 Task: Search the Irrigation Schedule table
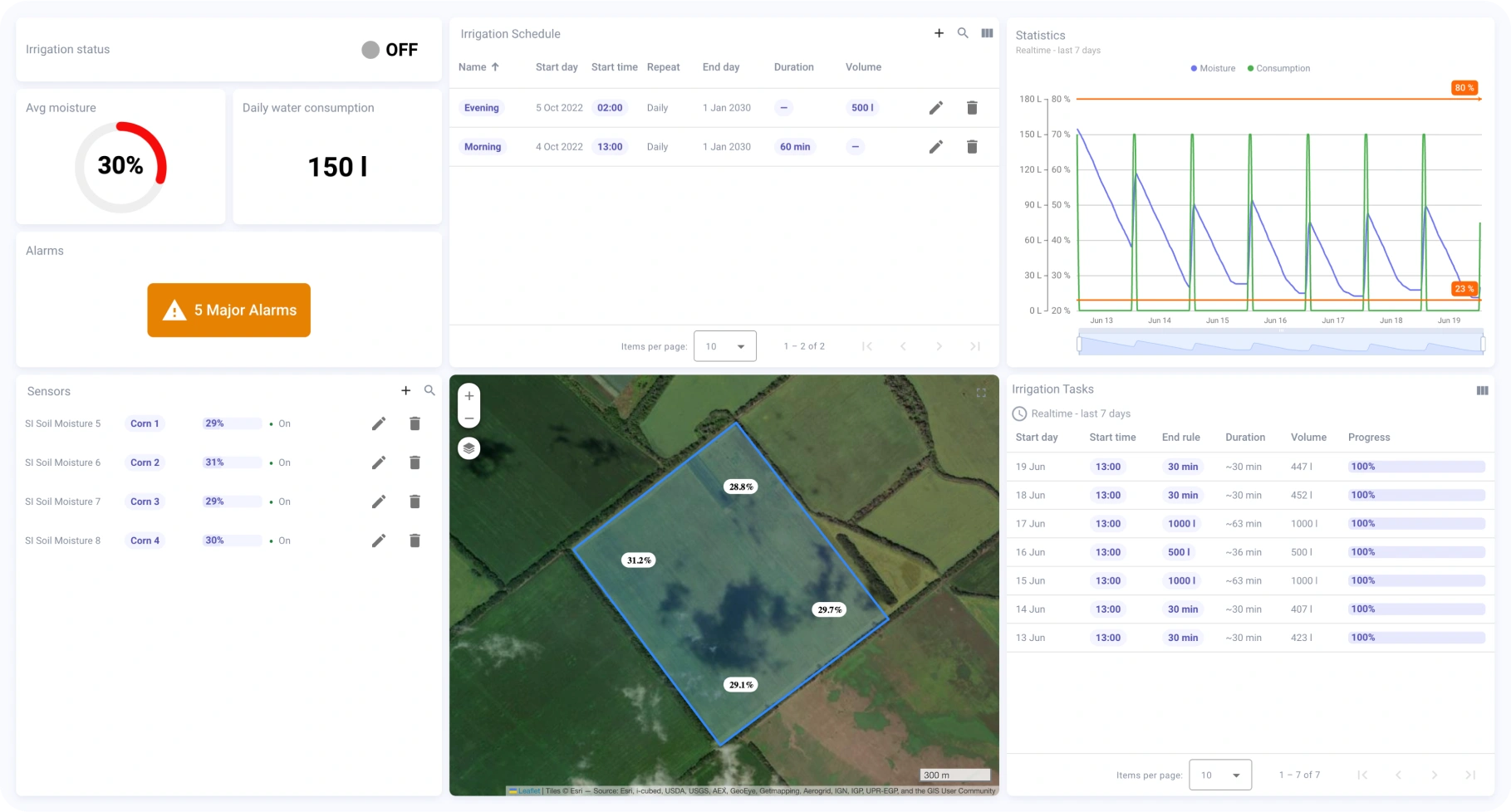pyautogui.click(x=963, y=33)
